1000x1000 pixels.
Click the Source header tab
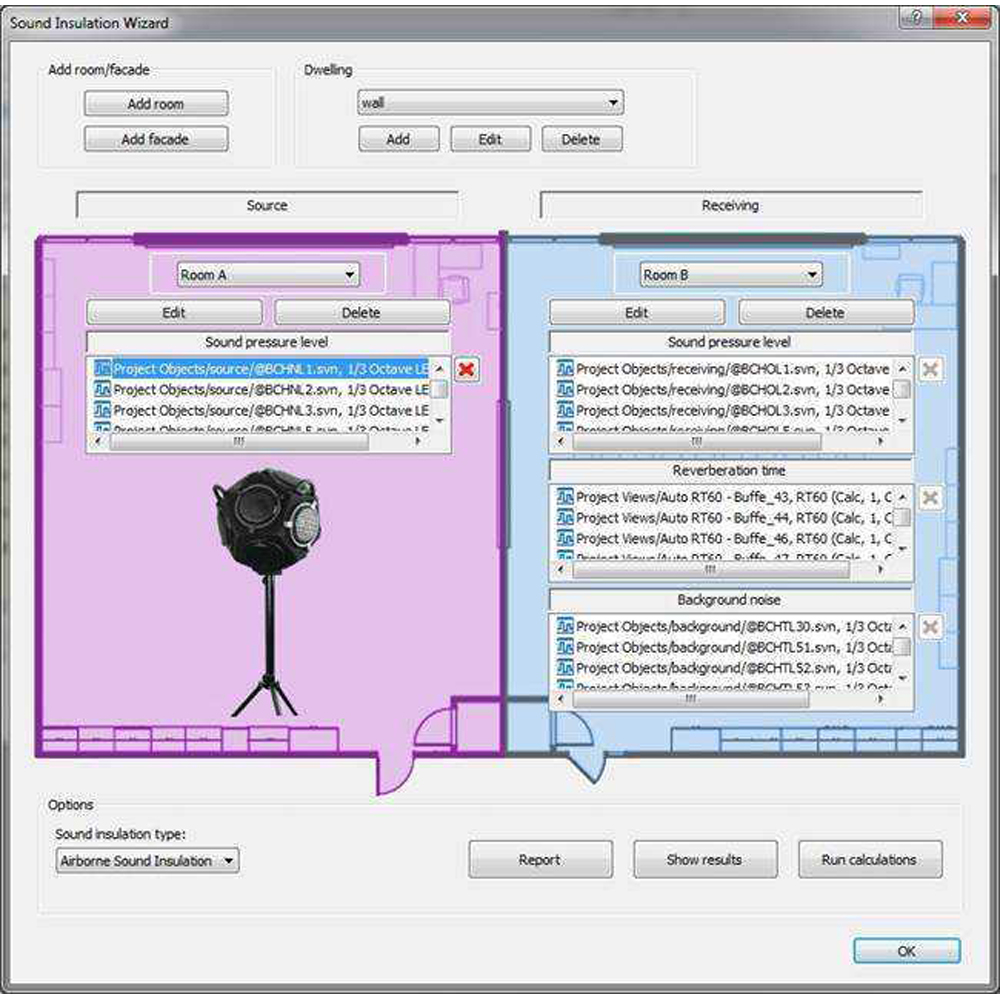(267, 205)
